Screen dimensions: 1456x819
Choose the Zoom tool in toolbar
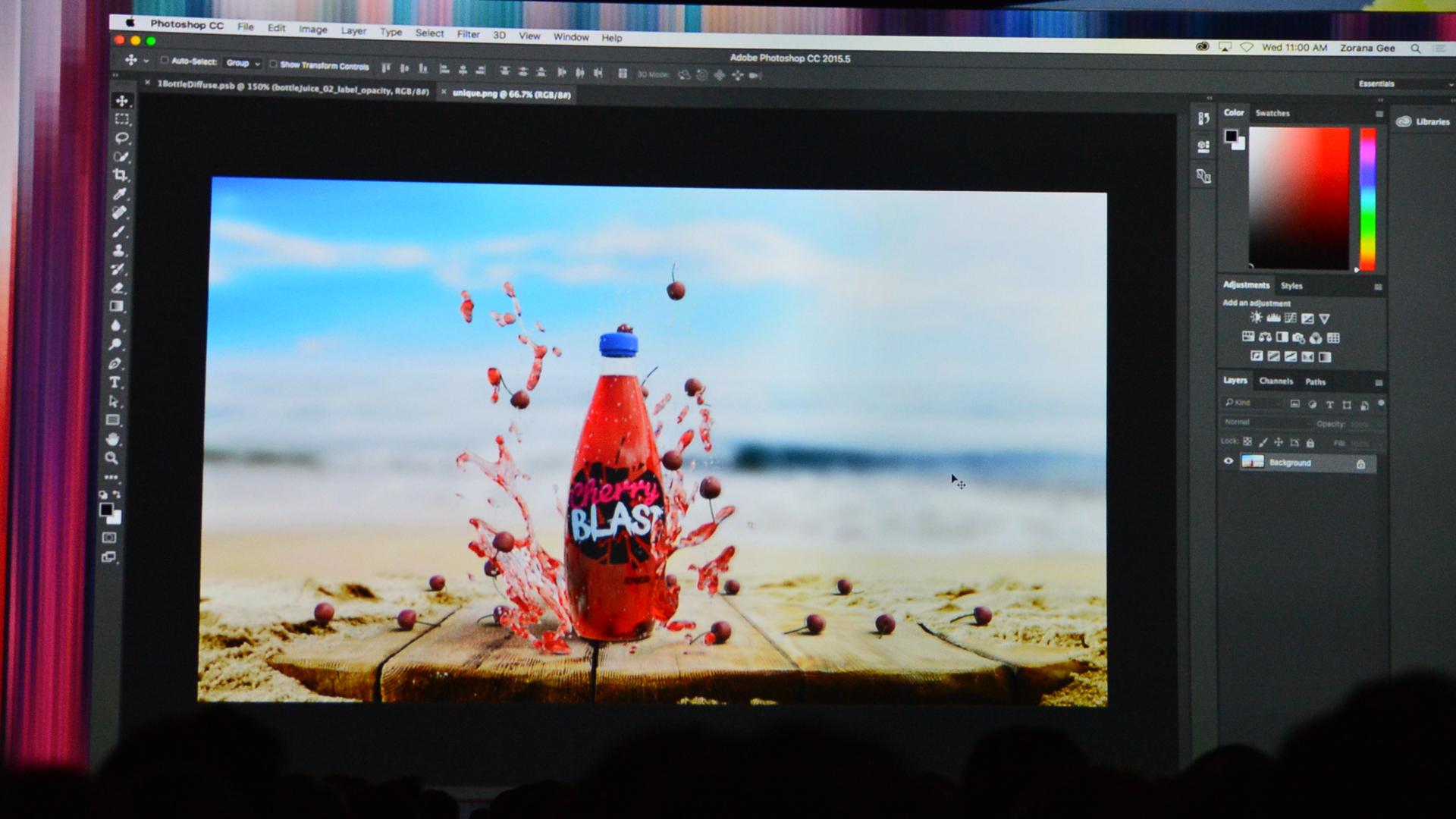pos(111,458)
